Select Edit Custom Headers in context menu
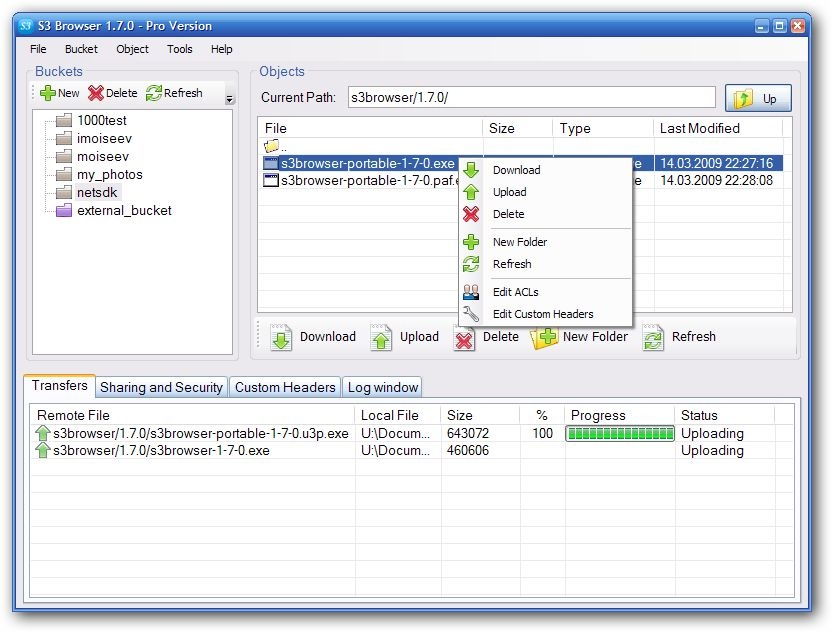Viewport: 832px width, 632px height. click(542, 314)
